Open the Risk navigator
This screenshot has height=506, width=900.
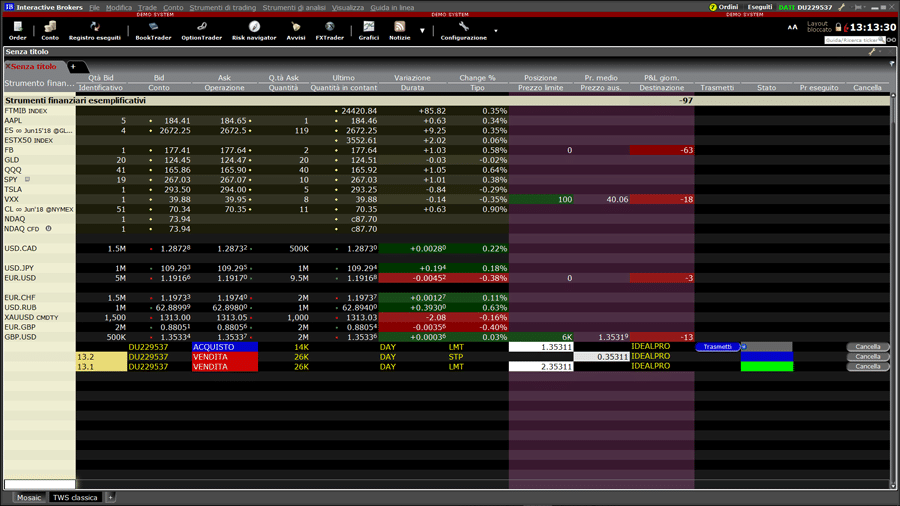coord(254,30)
